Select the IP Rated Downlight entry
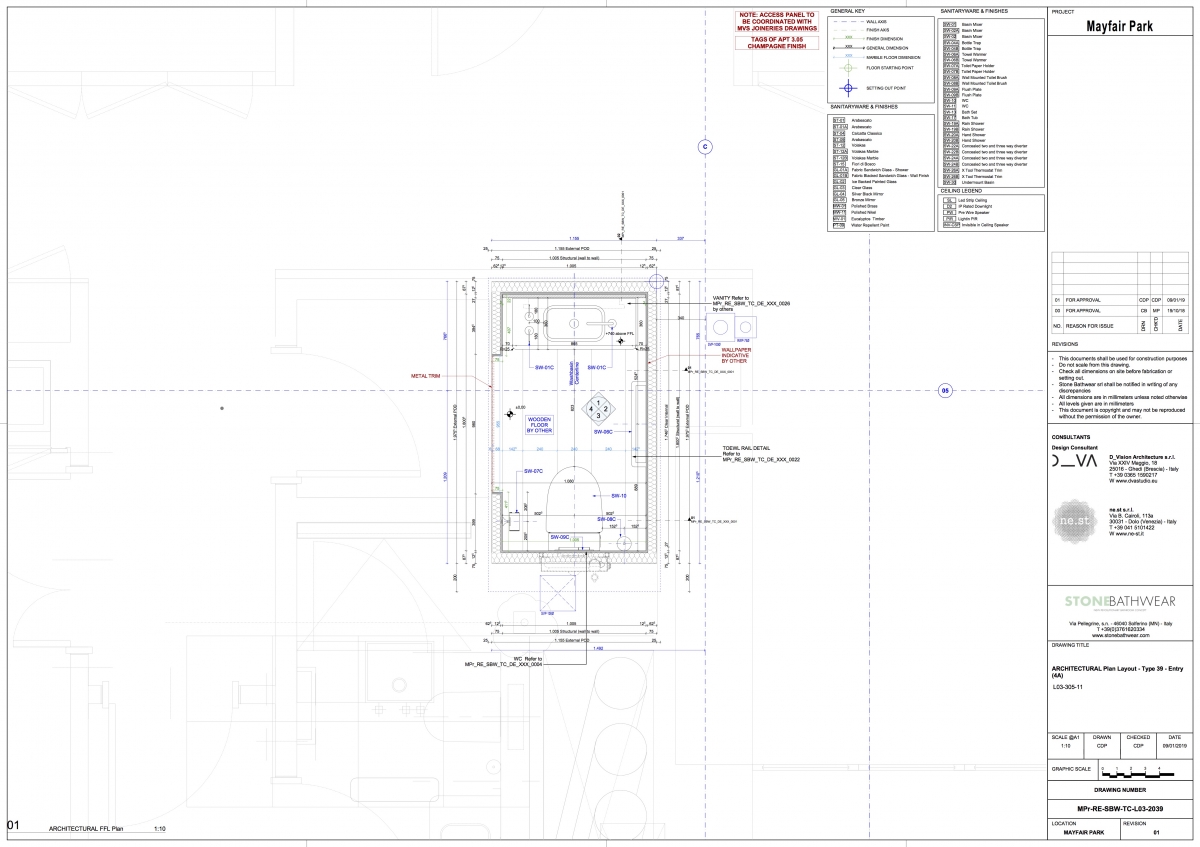 (x=968, y=206)
